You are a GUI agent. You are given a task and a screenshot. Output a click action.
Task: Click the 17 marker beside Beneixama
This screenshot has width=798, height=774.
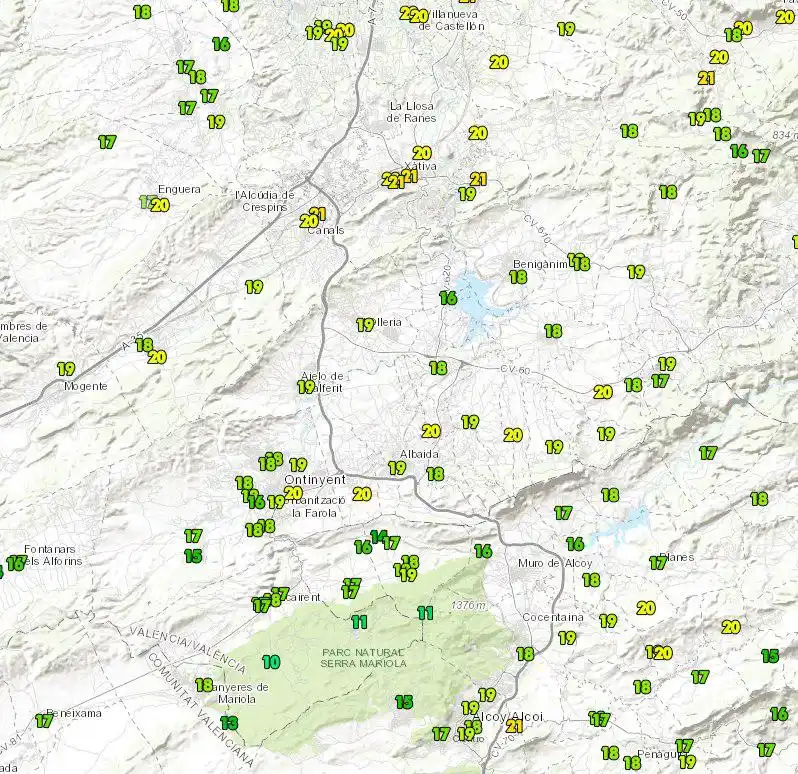[44, 721]
